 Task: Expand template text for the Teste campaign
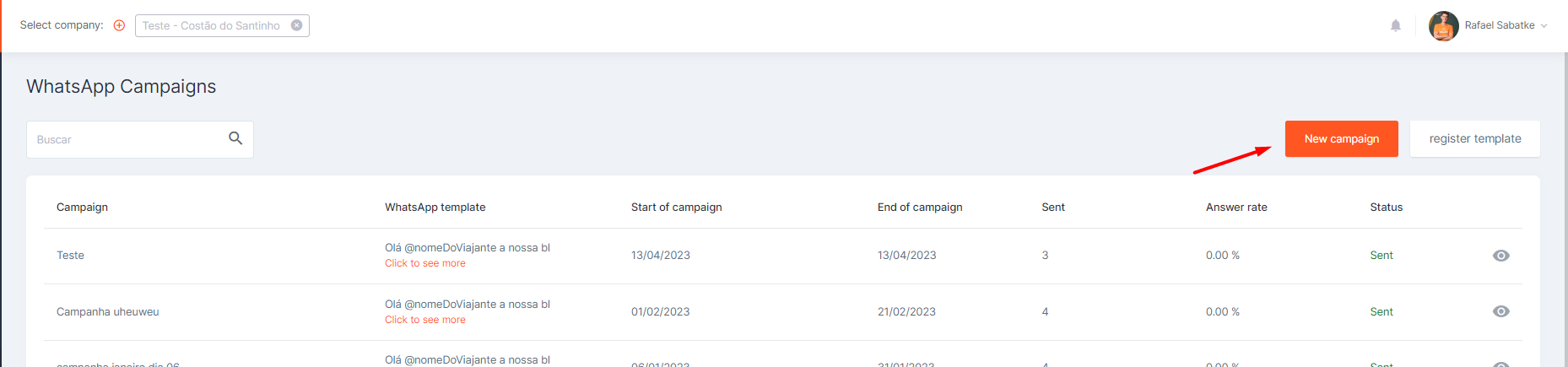[425, 263]
